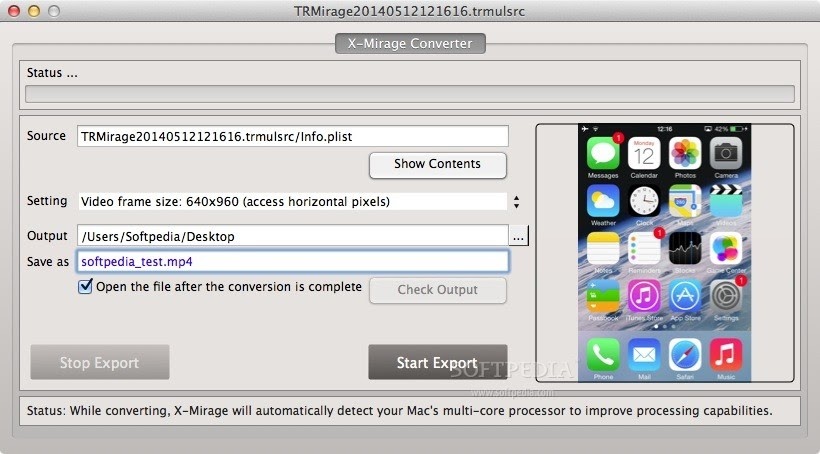Click the Camera icon in phone preview
The height and width of the screenshot is (454, 820).
click(x=726, y=153)
